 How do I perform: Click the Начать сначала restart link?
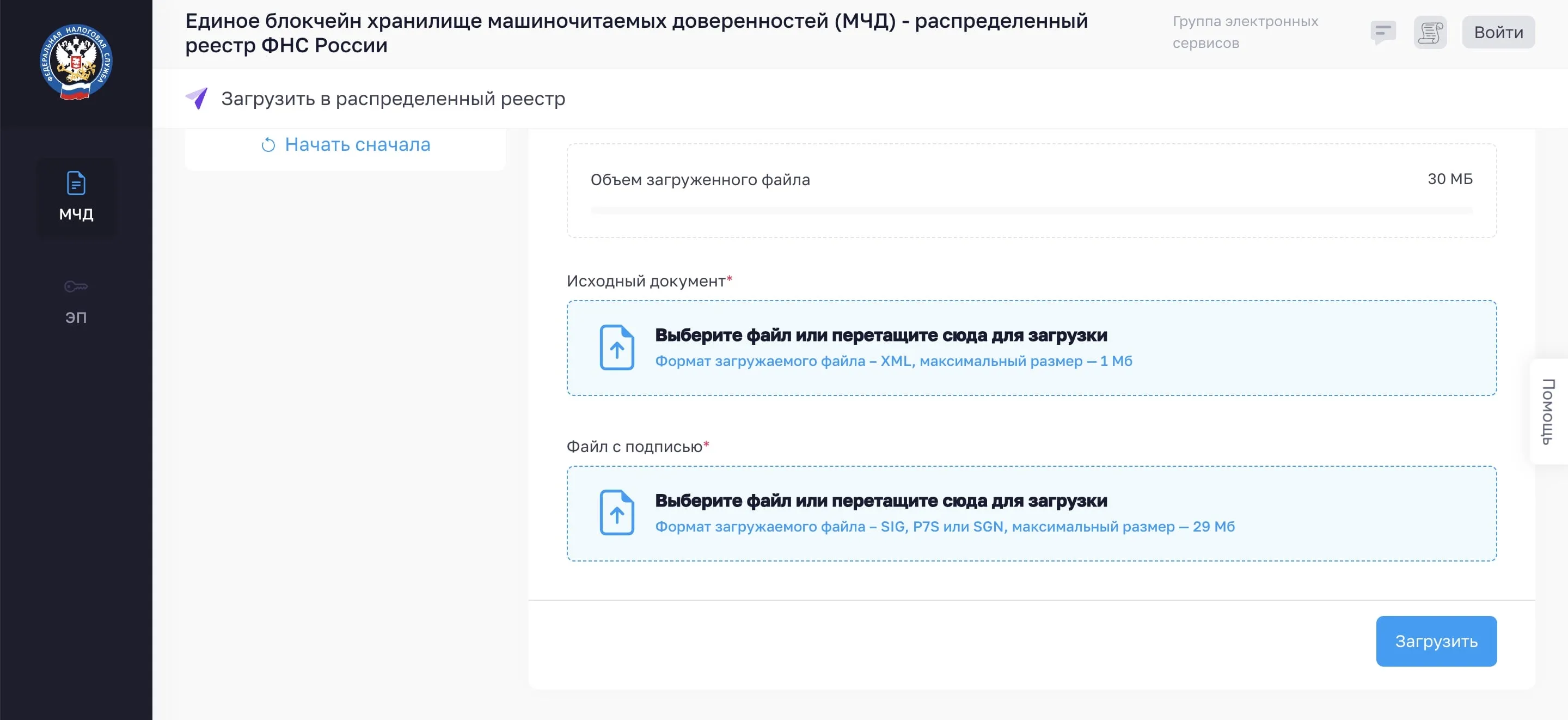357,144
